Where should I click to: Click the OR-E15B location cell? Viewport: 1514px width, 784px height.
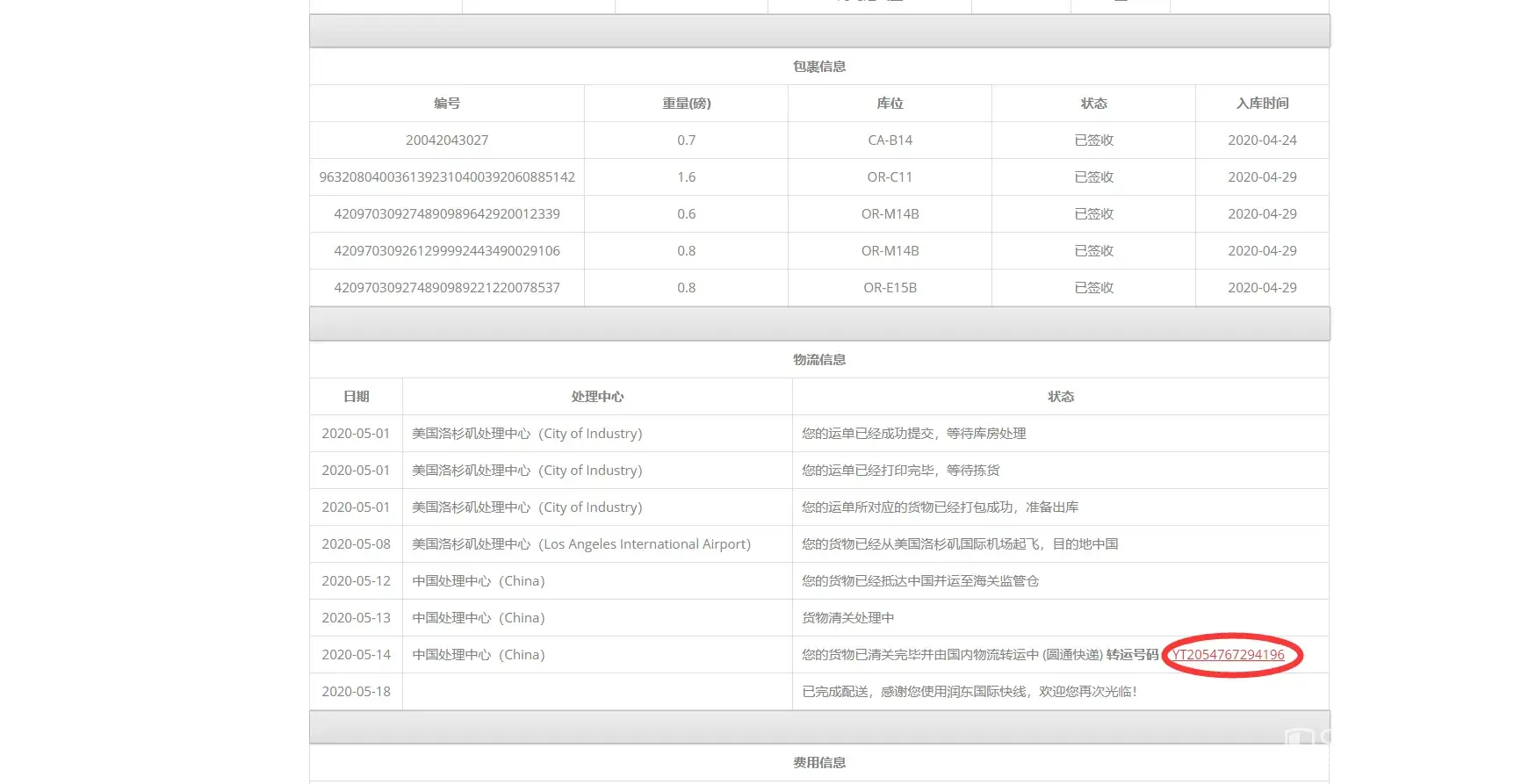[x=890, y=288]
